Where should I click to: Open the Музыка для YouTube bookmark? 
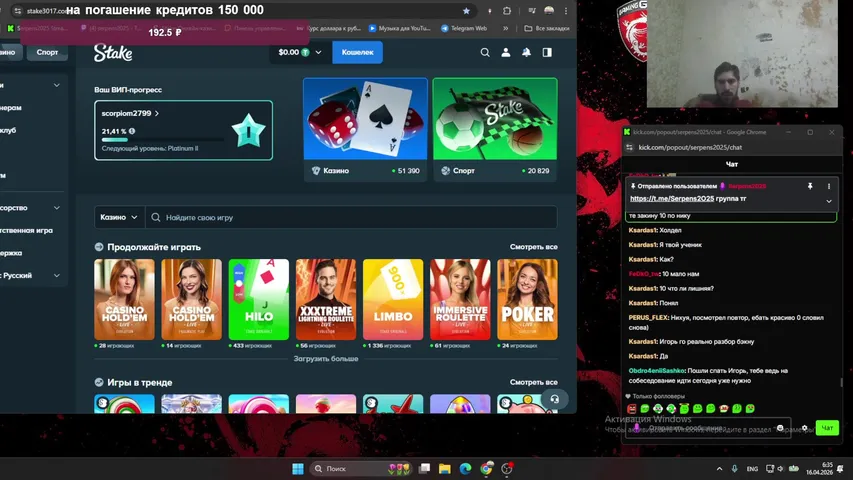[x=400, y=28]
